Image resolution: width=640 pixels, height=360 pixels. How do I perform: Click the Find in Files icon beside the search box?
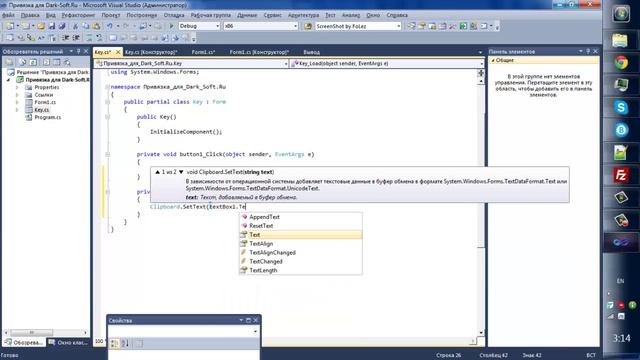point(308,26)
